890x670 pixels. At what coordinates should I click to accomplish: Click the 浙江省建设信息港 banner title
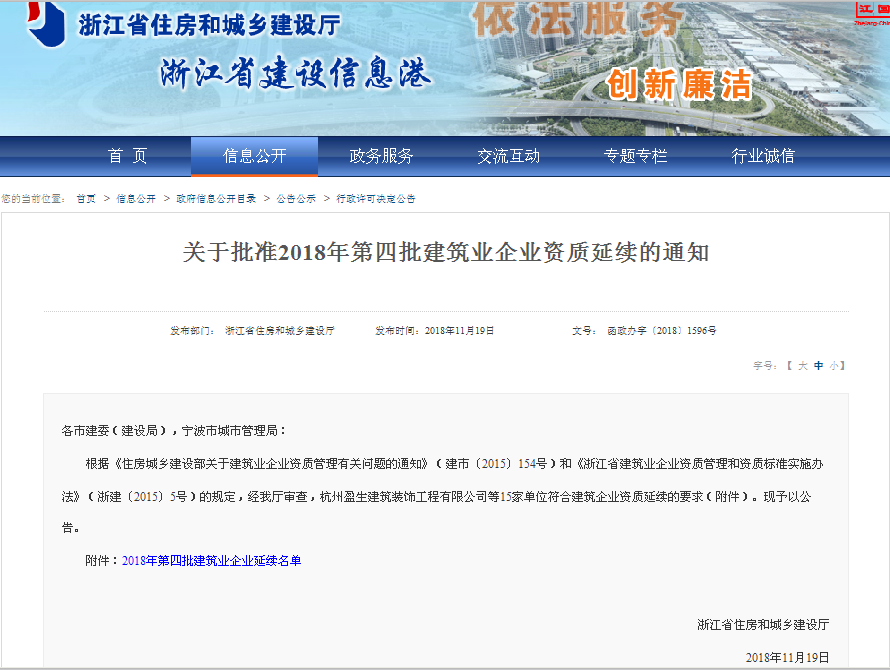click(x=296, y=74)
